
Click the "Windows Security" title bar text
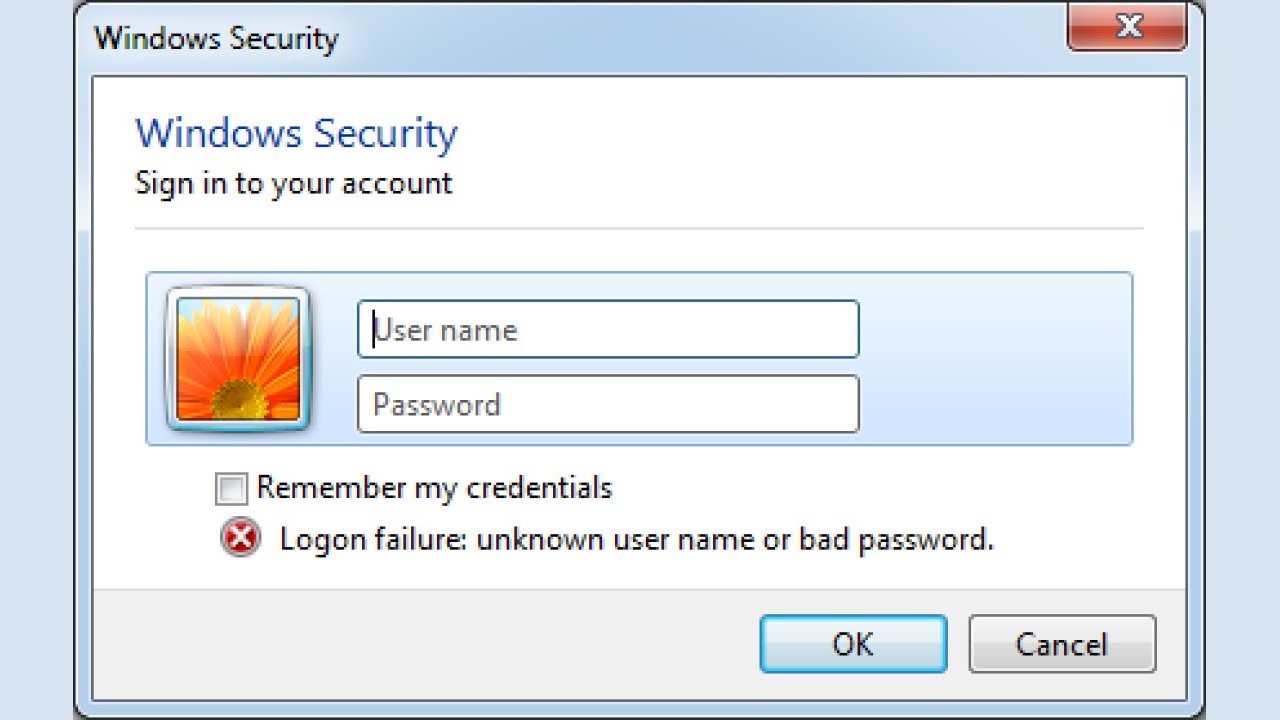[216, 39]
